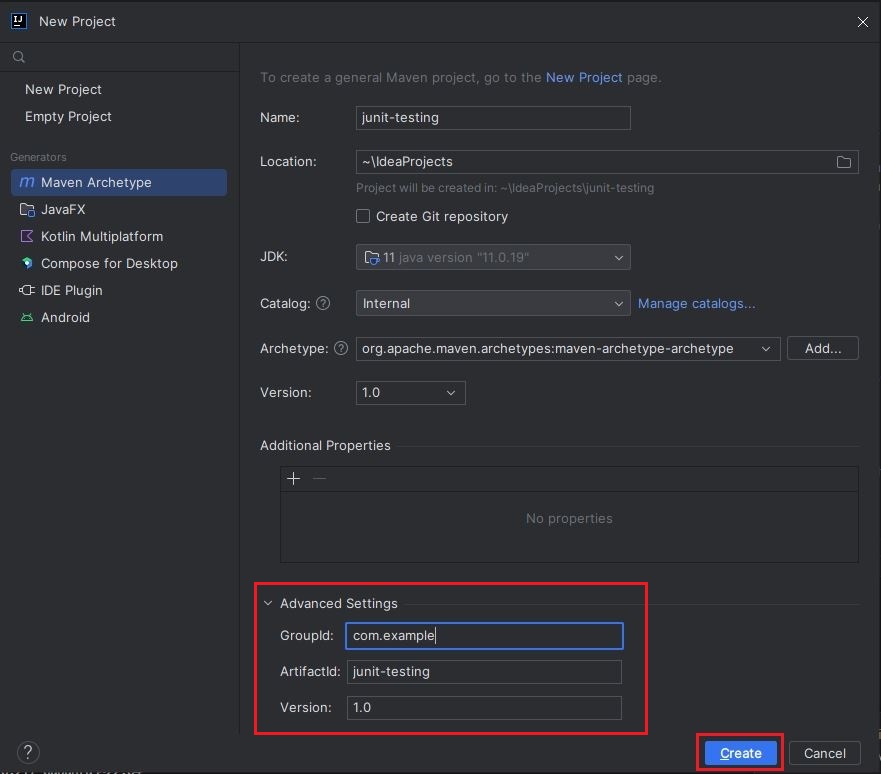
Task: Select Kotlin Multiplatform generator
Action: click(119, 236)
